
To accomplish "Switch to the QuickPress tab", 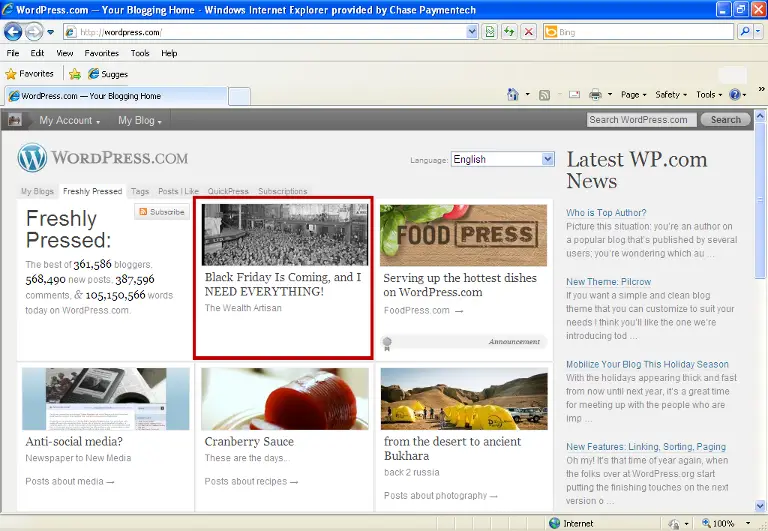I will [x=228, y=191].
